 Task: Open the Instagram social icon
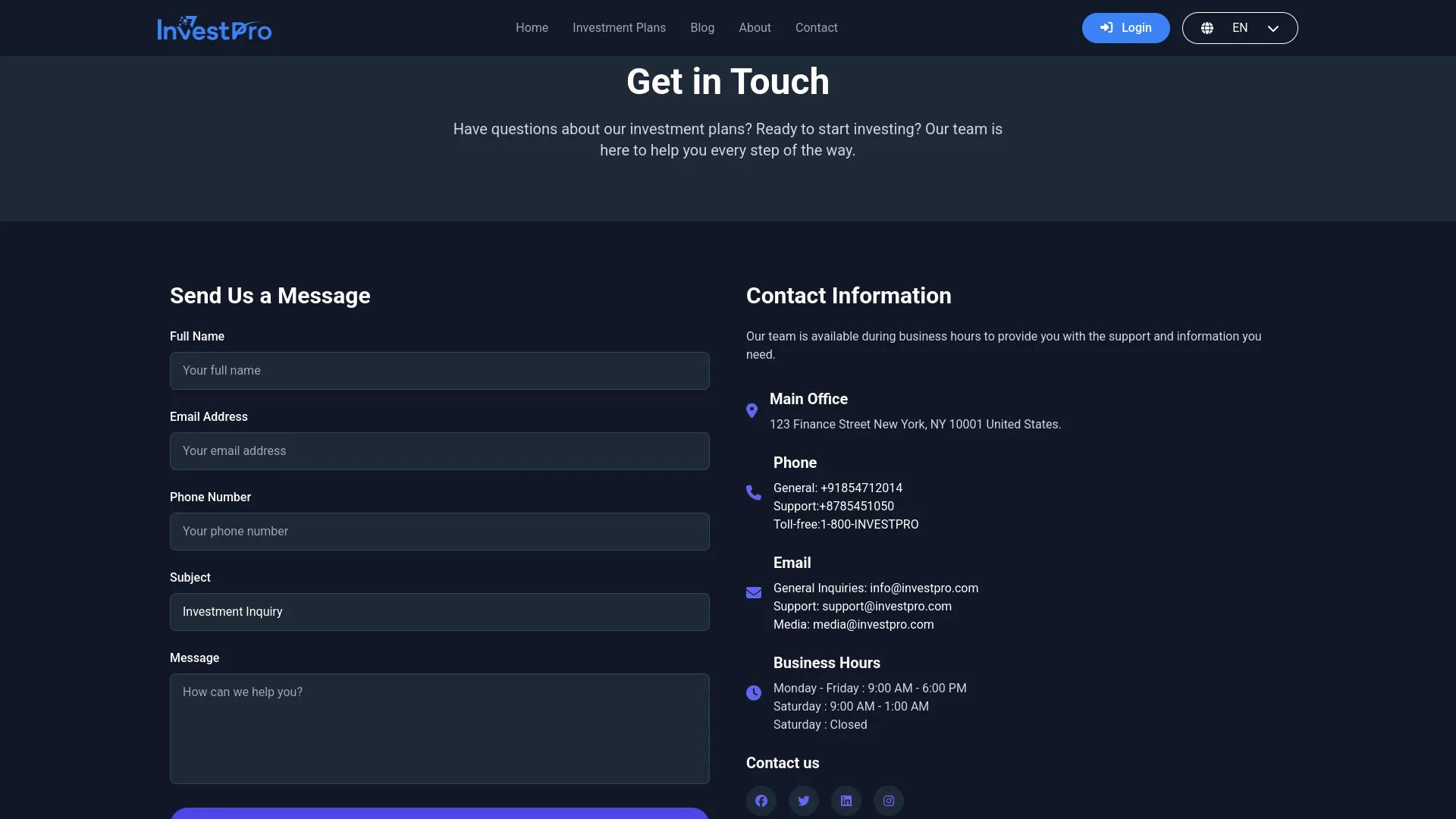click(888, 801)
